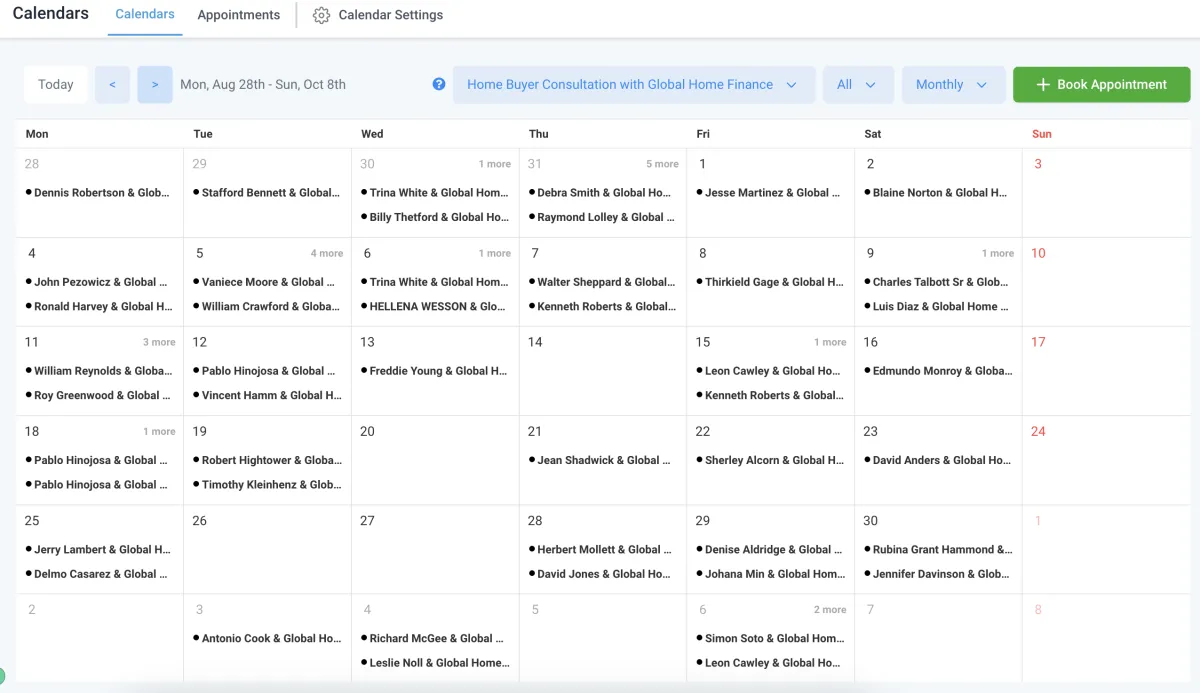Open Edmundo Monroy appointment
The height and width of the screenshot is (693, 1200).
click(938, 371)
